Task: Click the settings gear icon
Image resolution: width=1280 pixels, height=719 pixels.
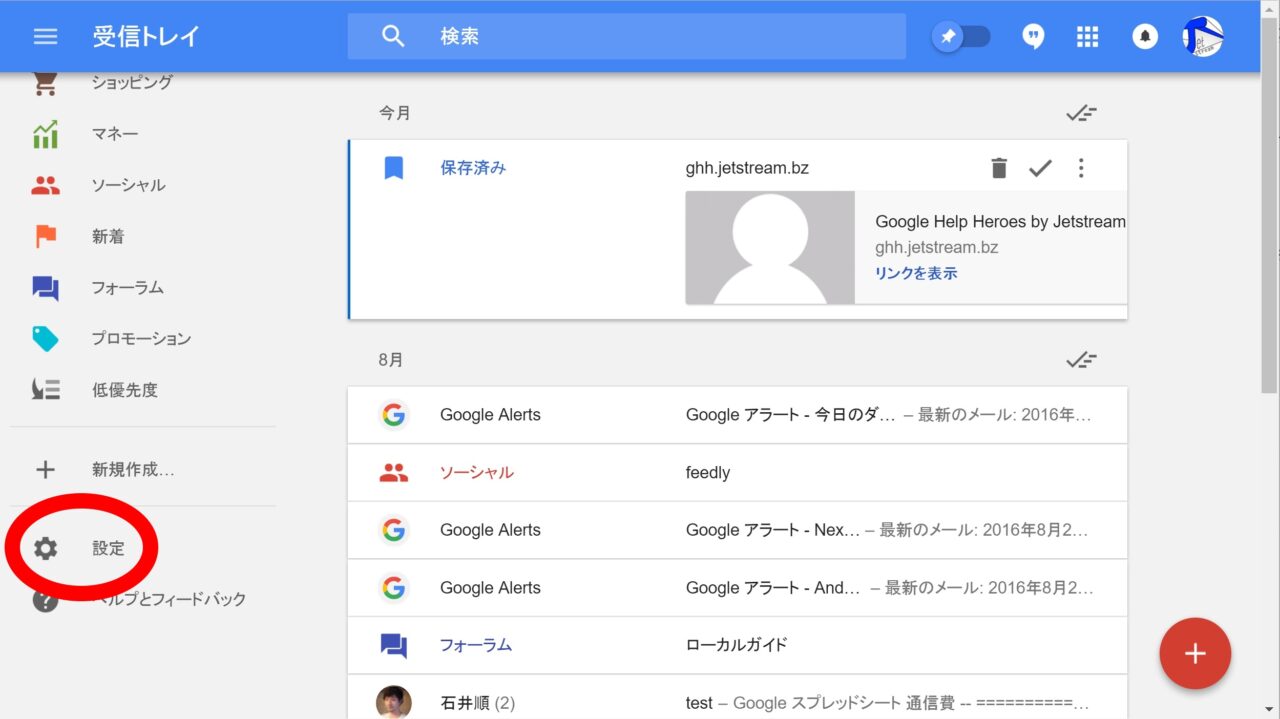Action: pos(45,548)
